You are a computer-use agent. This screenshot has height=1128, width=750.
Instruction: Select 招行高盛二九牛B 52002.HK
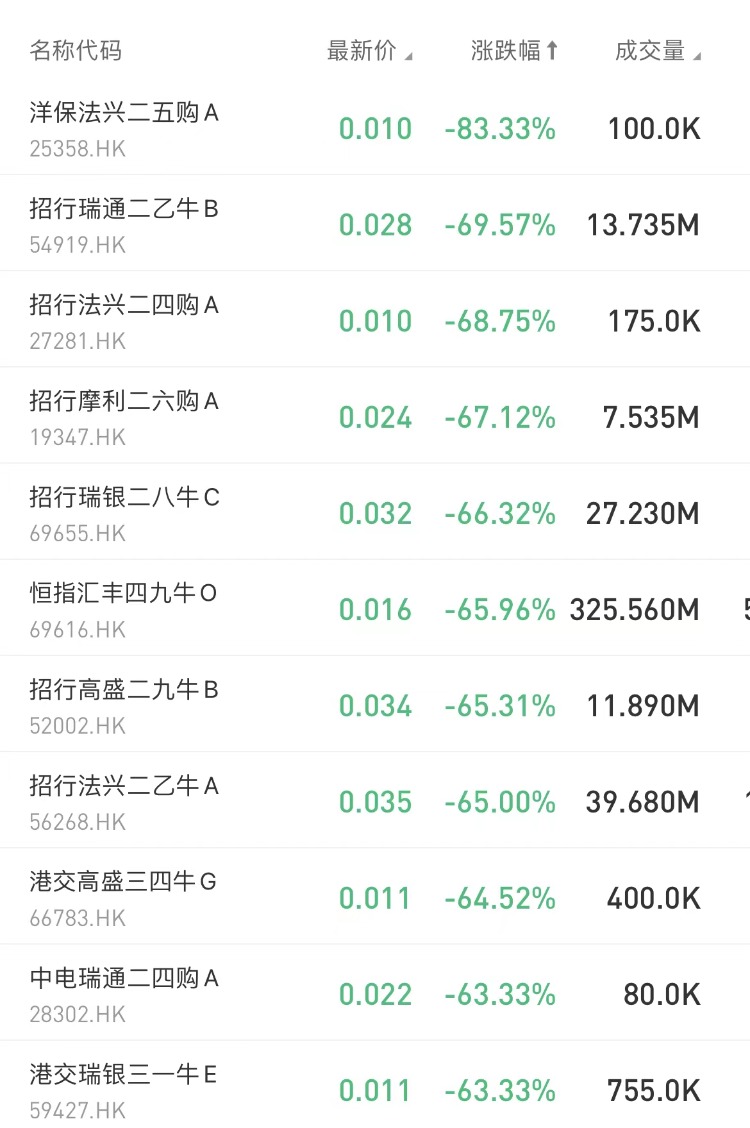[x=375, y=705]
